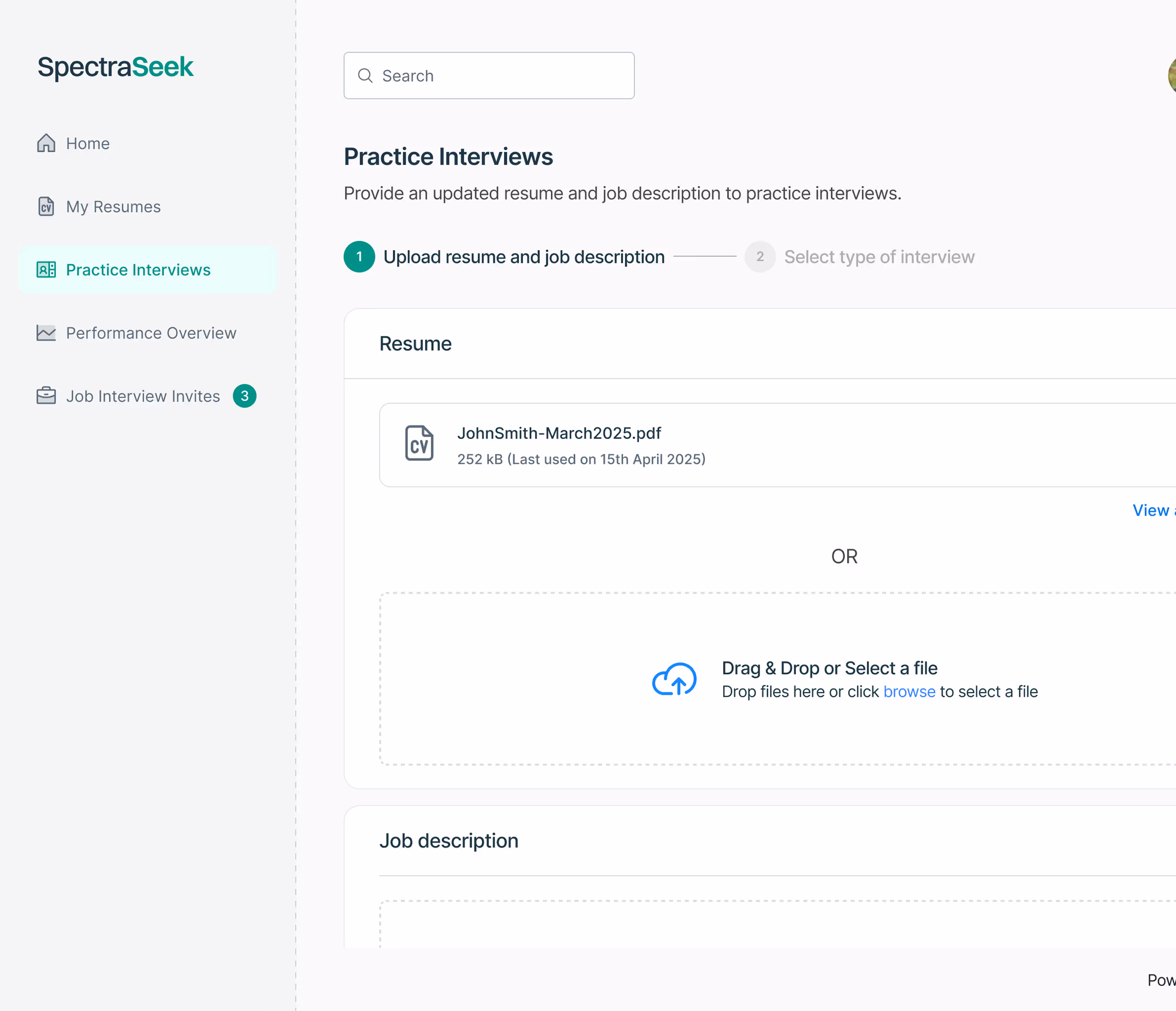Image resolution: width=1176 pixels, height=1011 pixels.
Task: Click step 1 circle indicator
Action: 359,256
